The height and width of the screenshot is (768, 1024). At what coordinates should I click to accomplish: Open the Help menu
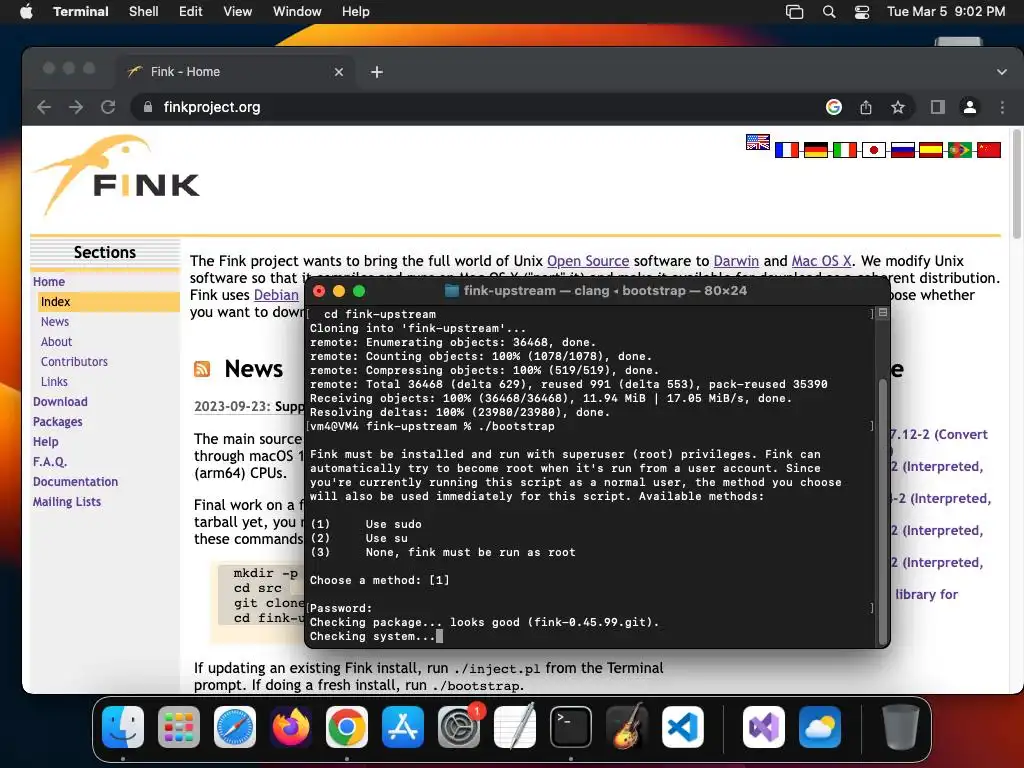tap(356, 12)
